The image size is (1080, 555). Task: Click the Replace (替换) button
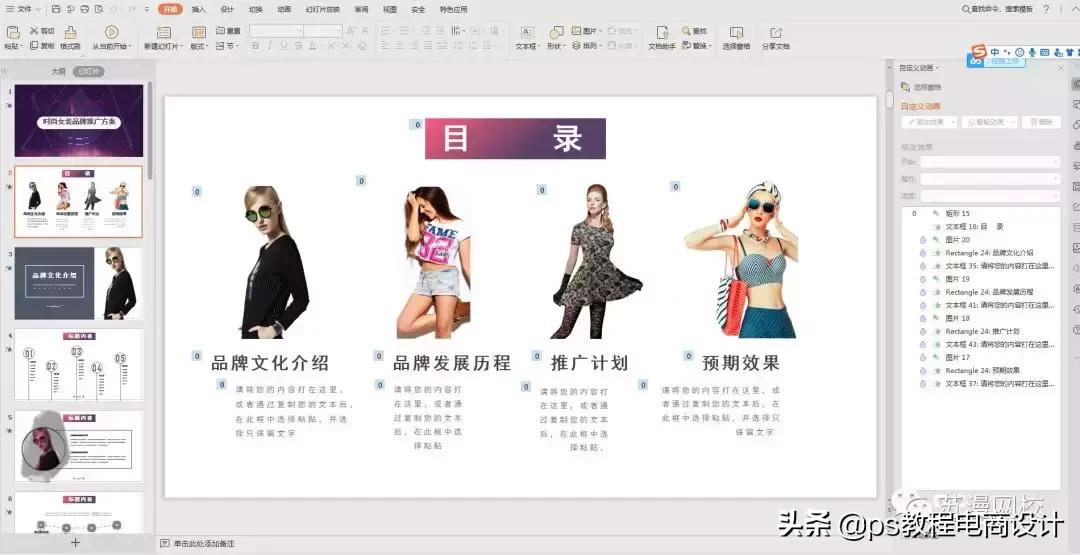pyautogui.click(x=695, y=46)
